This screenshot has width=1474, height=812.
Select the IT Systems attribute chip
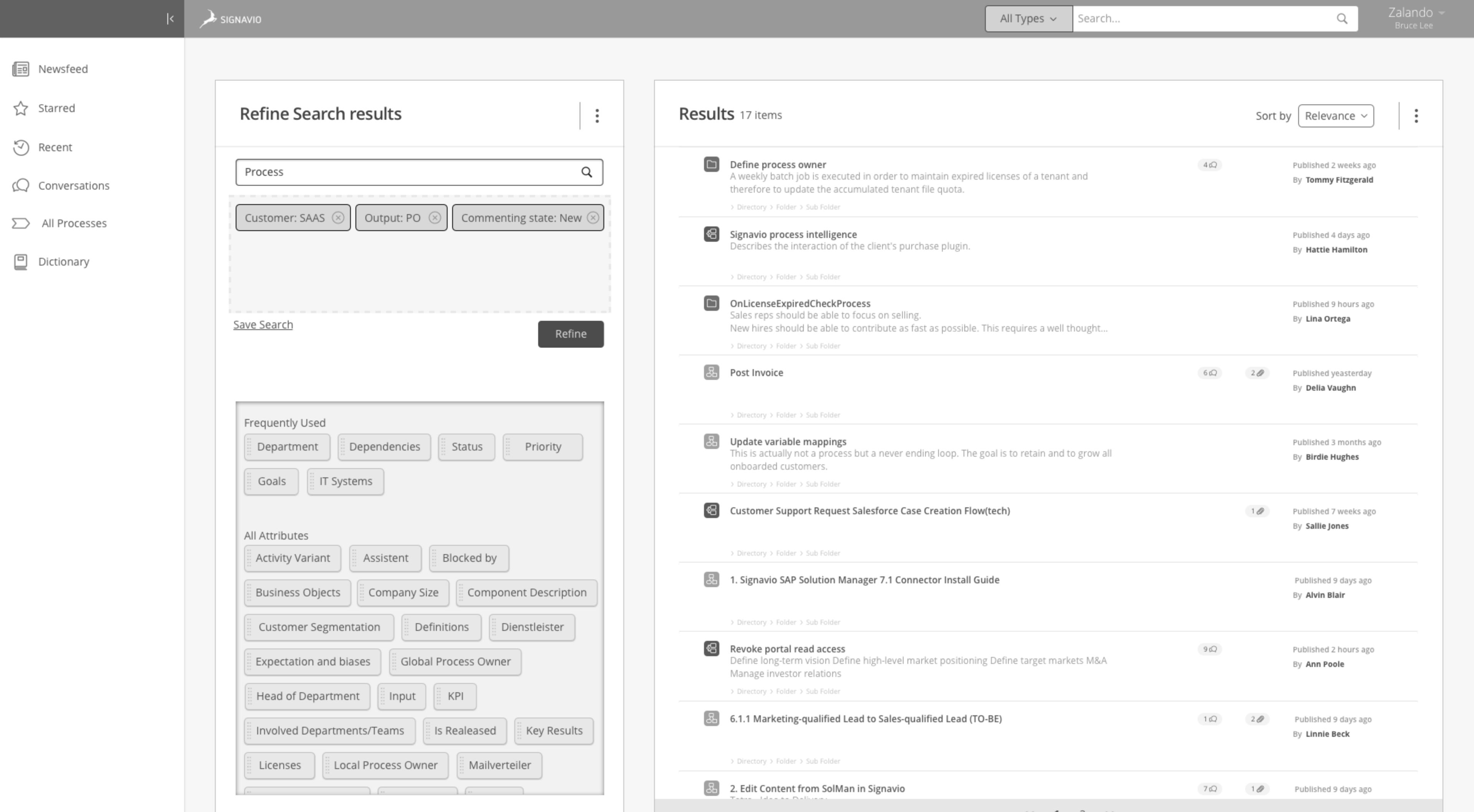(x=345, y=481)
